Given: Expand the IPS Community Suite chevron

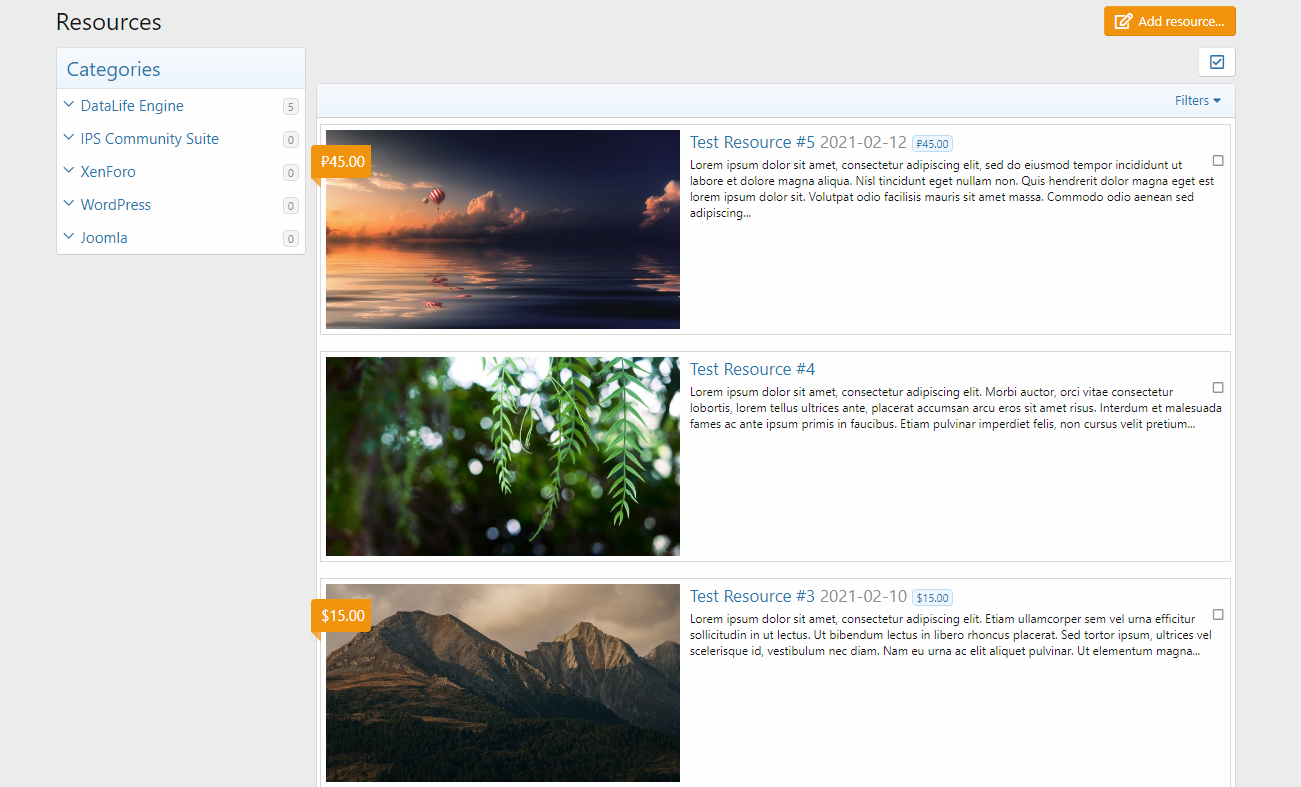Looking at the screenshot, I should (x=68, y=138).
